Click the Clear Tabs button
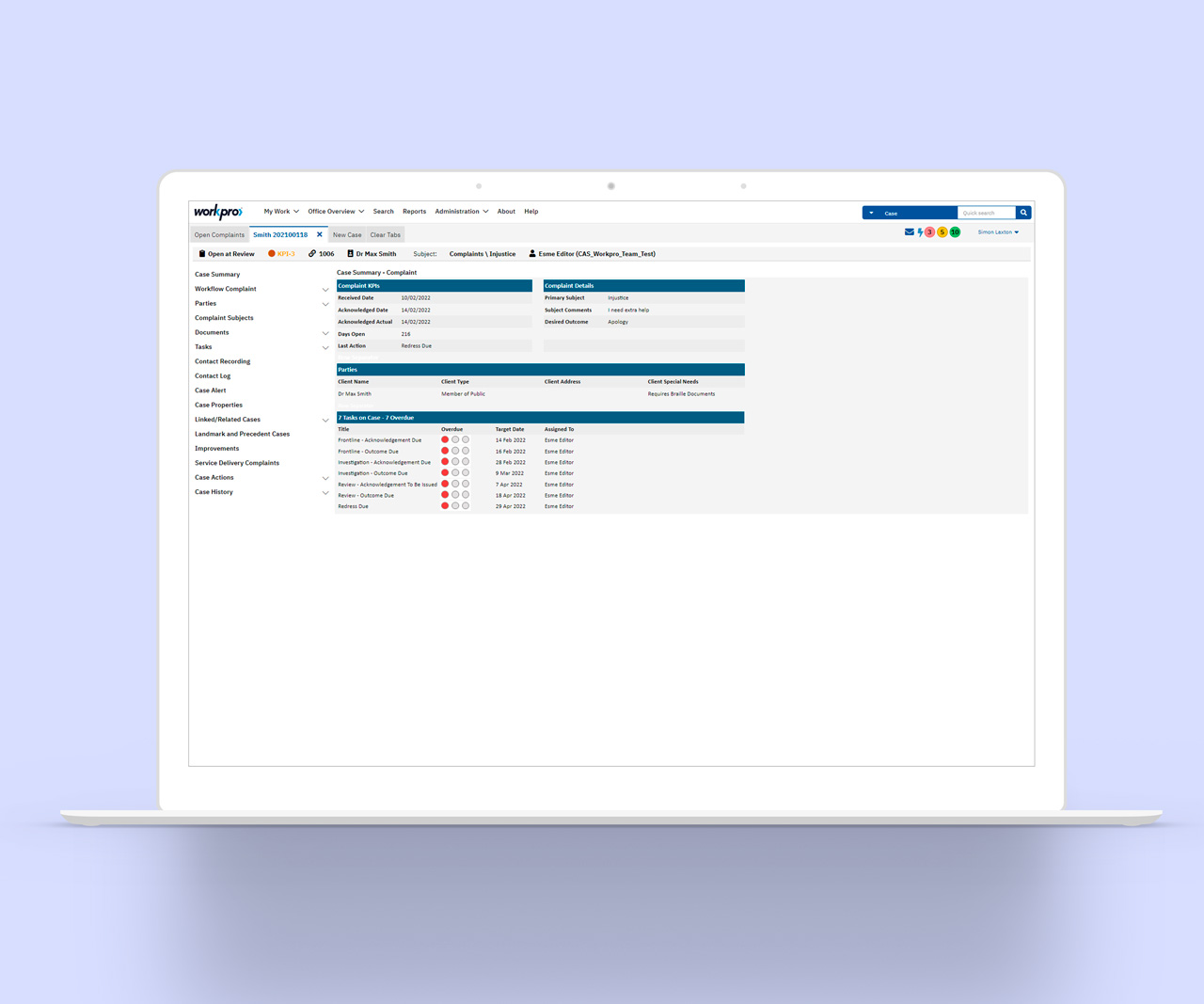Viewport: 1204px width, 1004px height. [385, 234]
